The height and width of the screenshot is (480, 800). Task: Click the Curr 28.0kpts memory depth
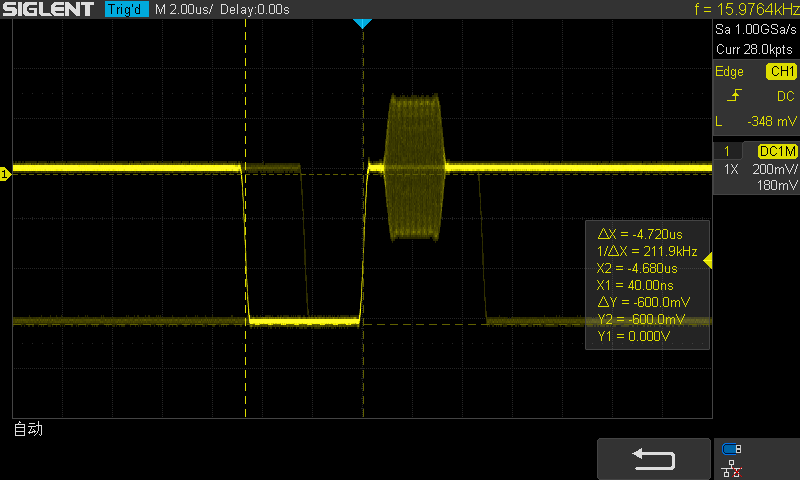754,49
